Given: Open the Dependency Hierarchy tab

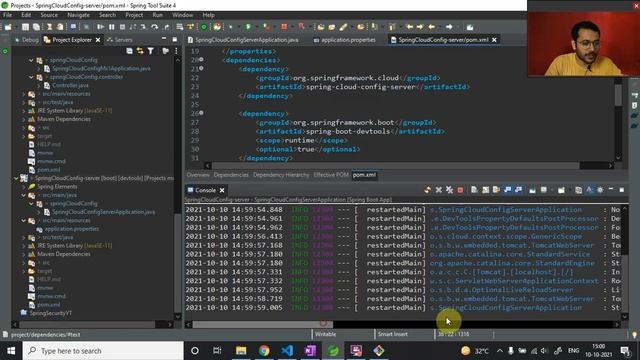Looking at the screenshot, I should click(281, 175).
